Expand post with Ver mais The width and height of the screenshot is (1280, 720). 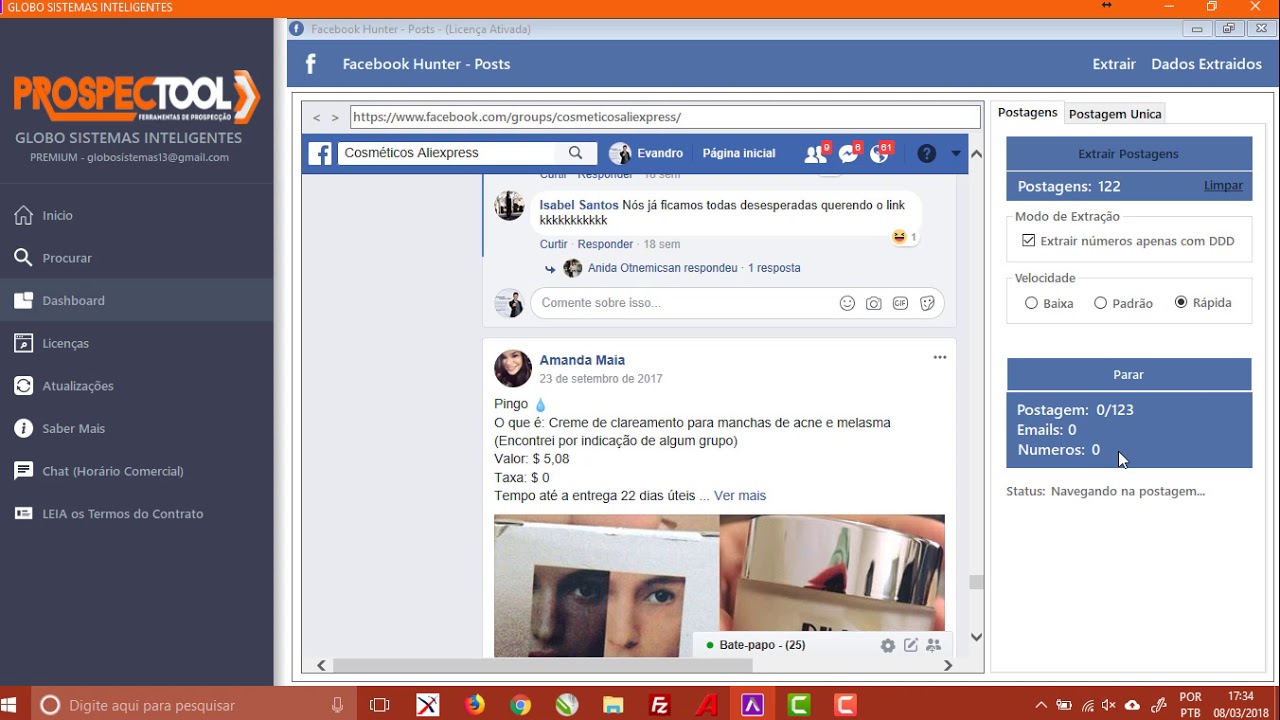tap(740, 496)
